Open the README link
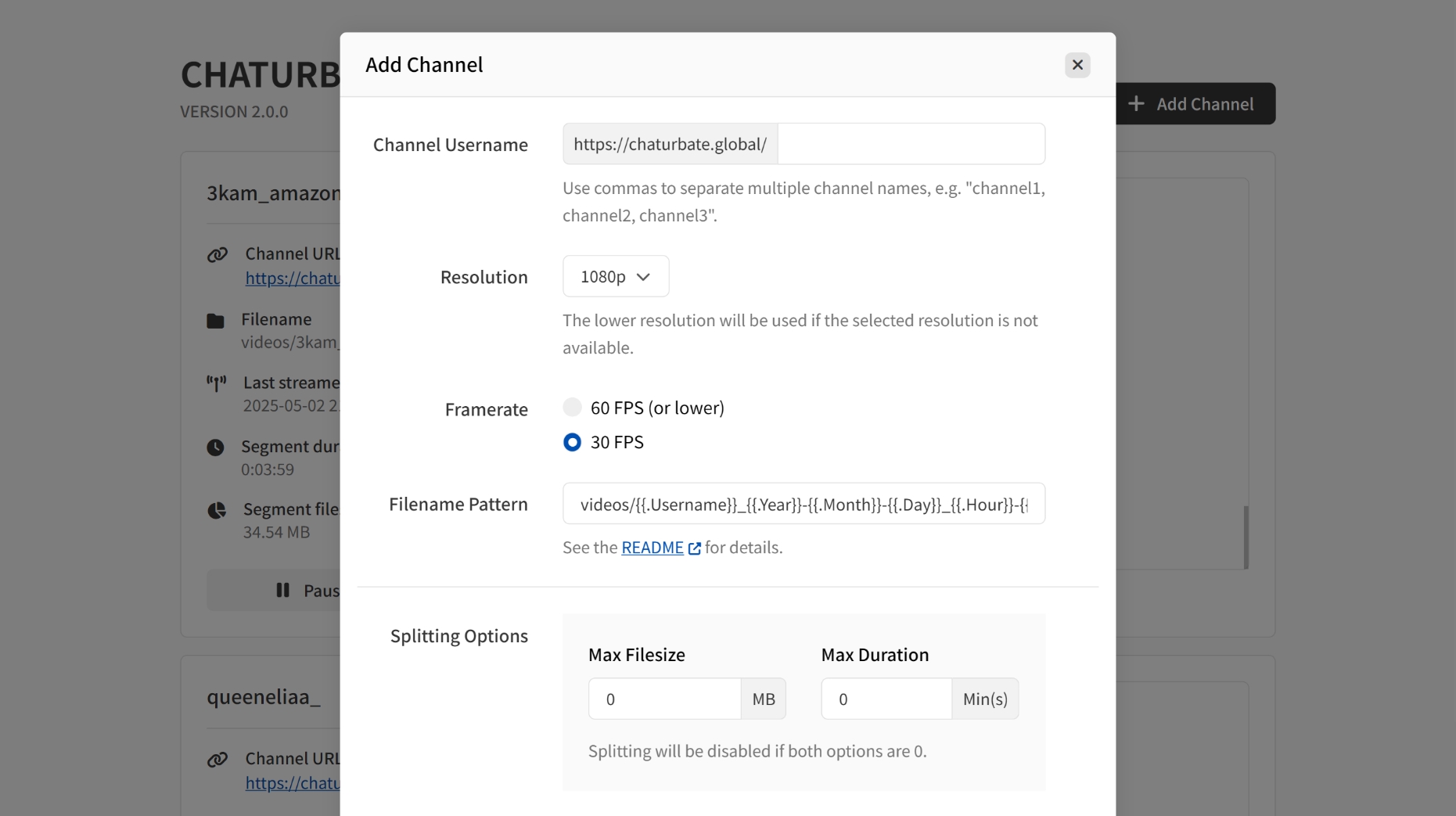Image resolution: width=1456 pixels, height=816 pixels. pos(653,548)
